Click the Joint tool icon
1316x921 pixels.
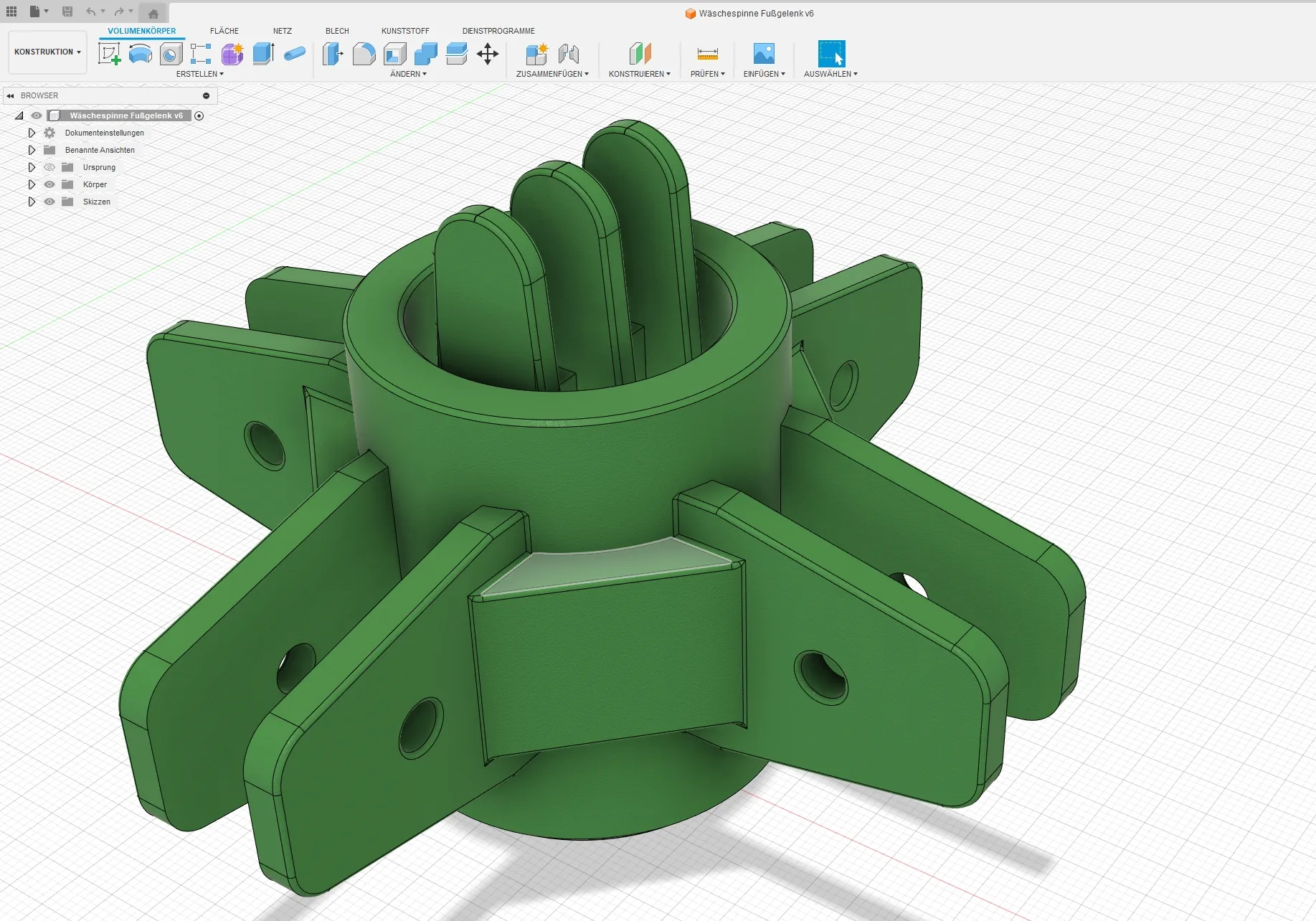coord(569,54)
